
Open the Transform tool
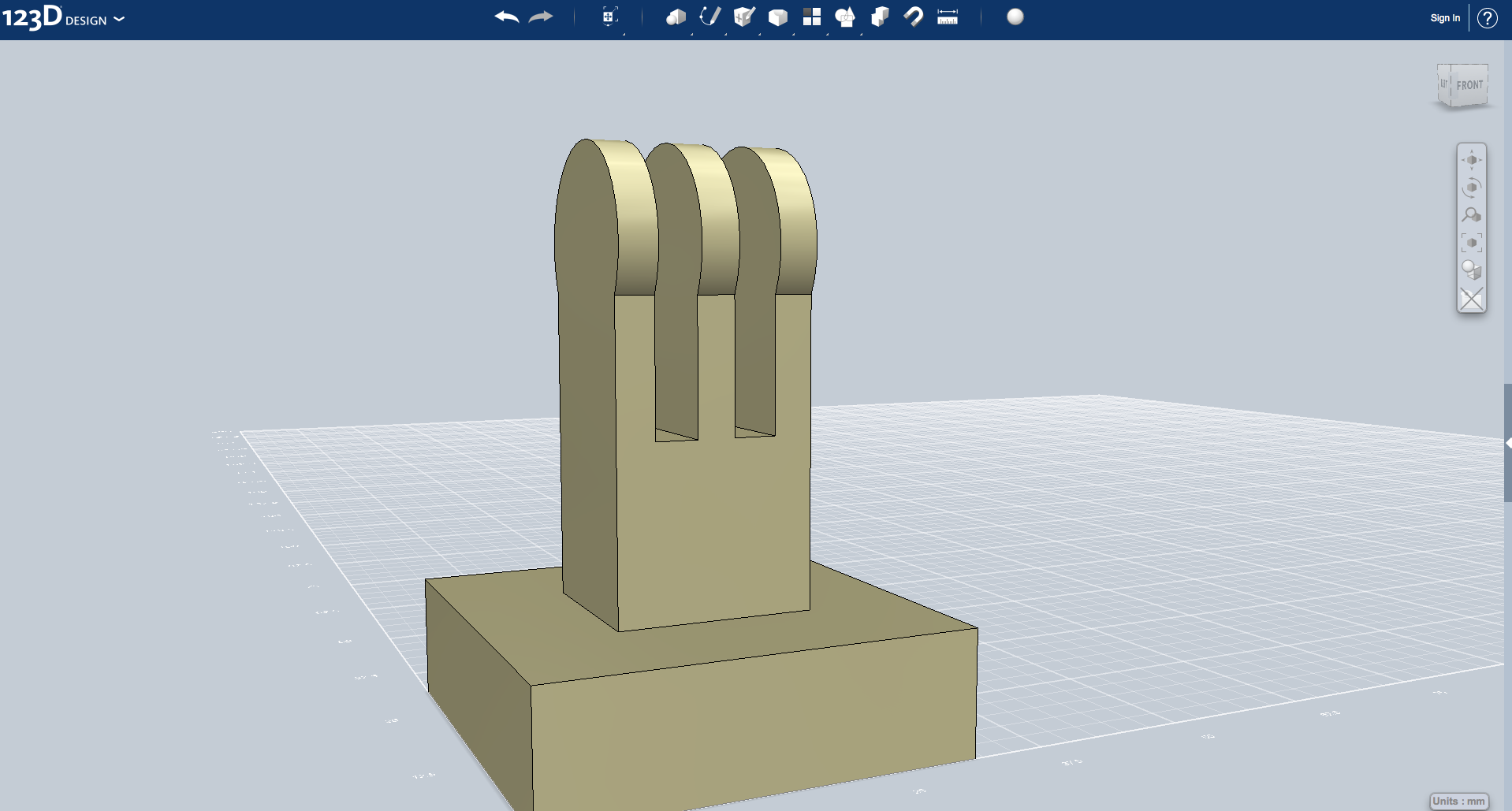coord(609,17)
